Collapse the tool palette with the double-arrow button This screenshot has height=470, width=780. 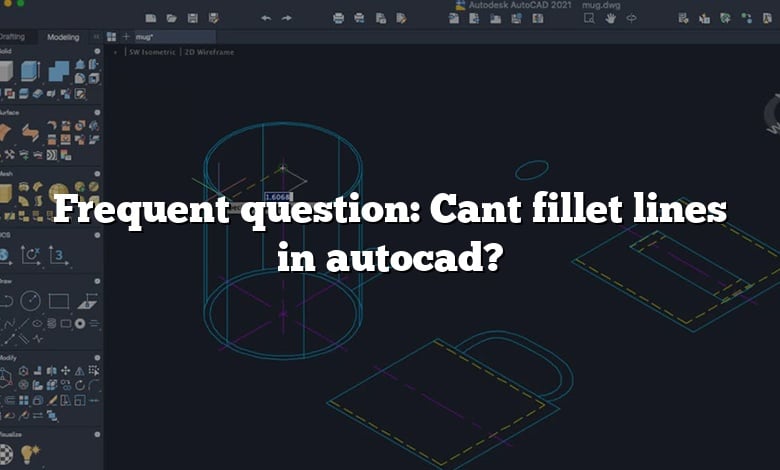[x=96, y=37]
